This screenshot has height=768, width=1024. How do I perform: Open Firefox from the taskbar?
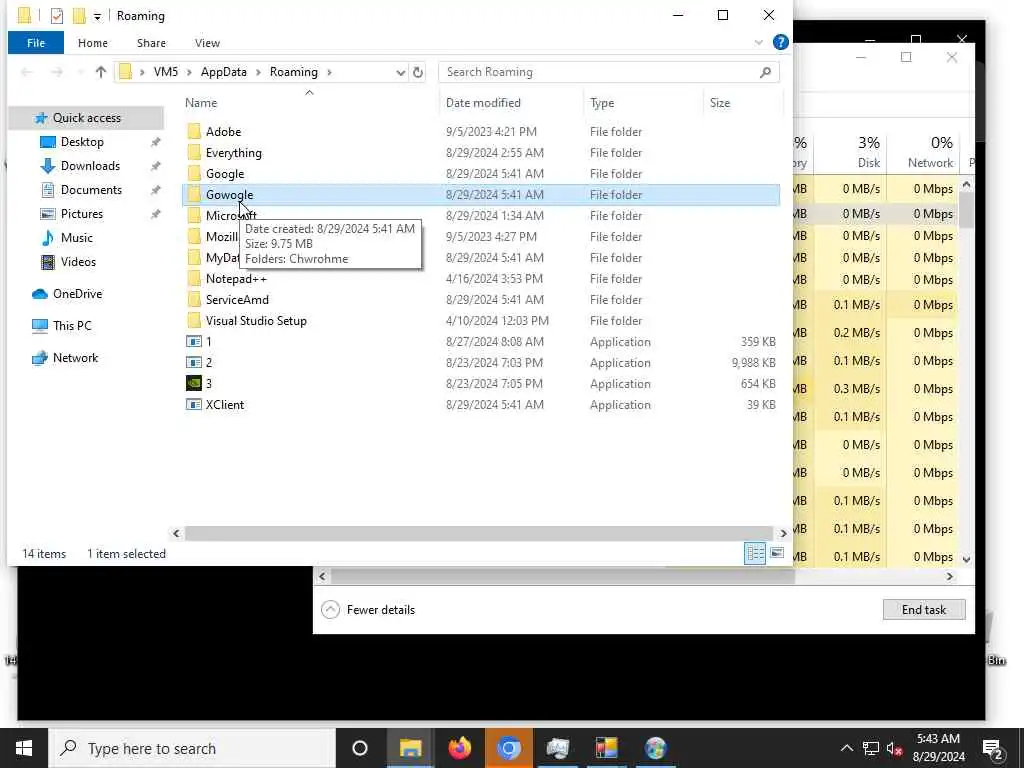tap(460, 748)
